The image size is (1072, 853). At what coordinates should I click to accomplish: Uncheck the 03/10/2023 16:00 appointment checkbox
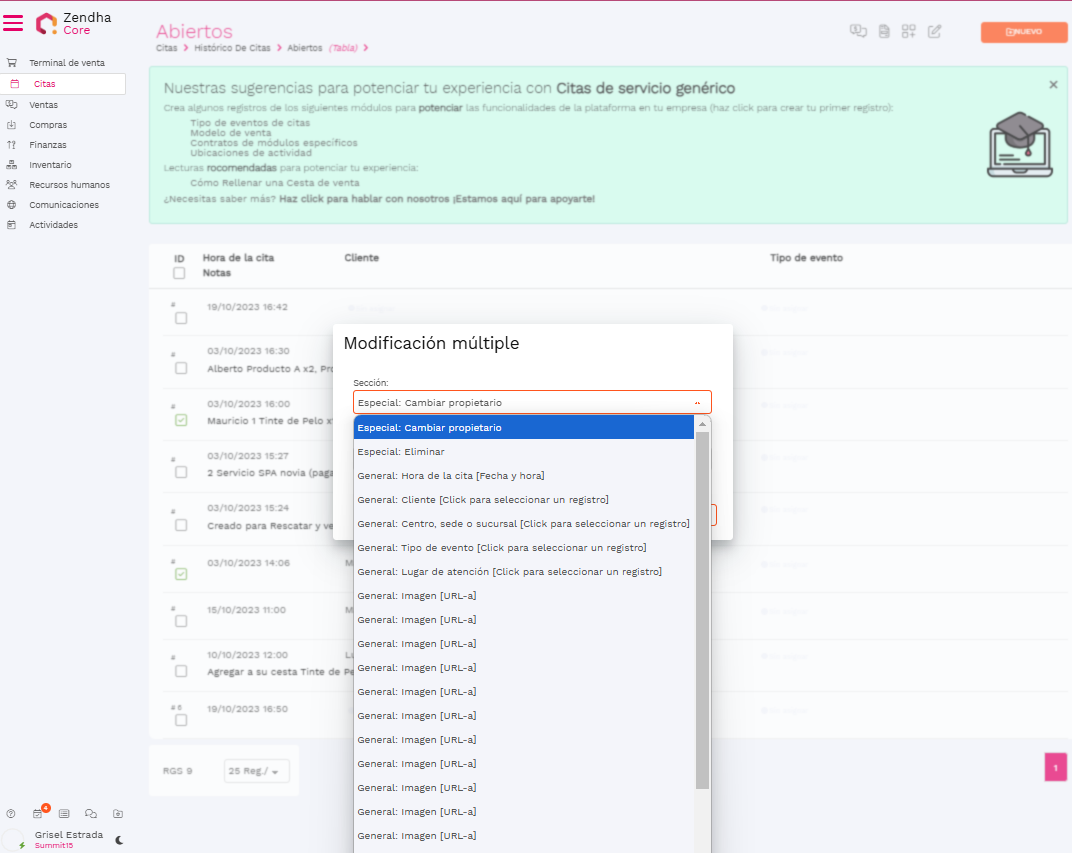pos(181,421)
